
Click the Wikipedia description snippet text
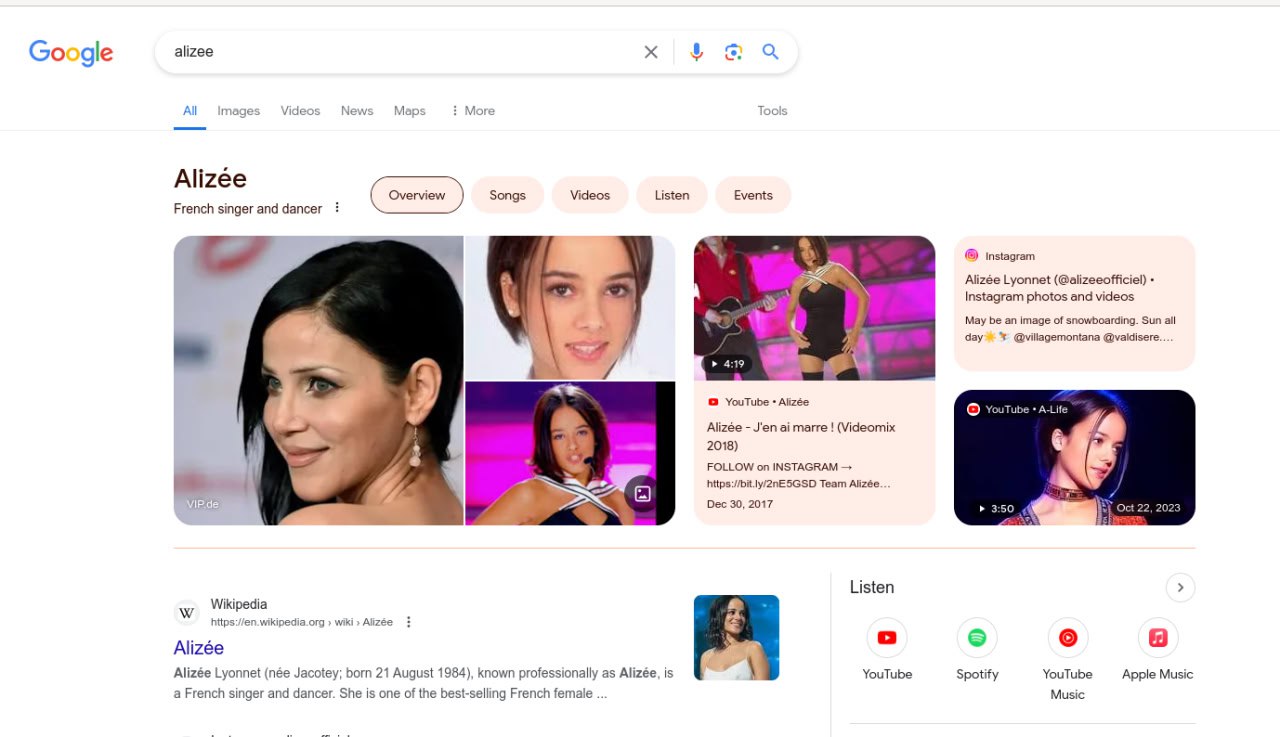coord(424,683)
